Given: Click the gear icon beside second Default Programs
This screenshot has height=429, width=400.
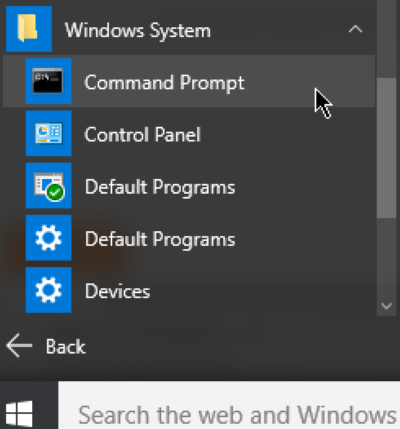Looking at the screenshot, I should pyautogui.click(x=49, y=238).
